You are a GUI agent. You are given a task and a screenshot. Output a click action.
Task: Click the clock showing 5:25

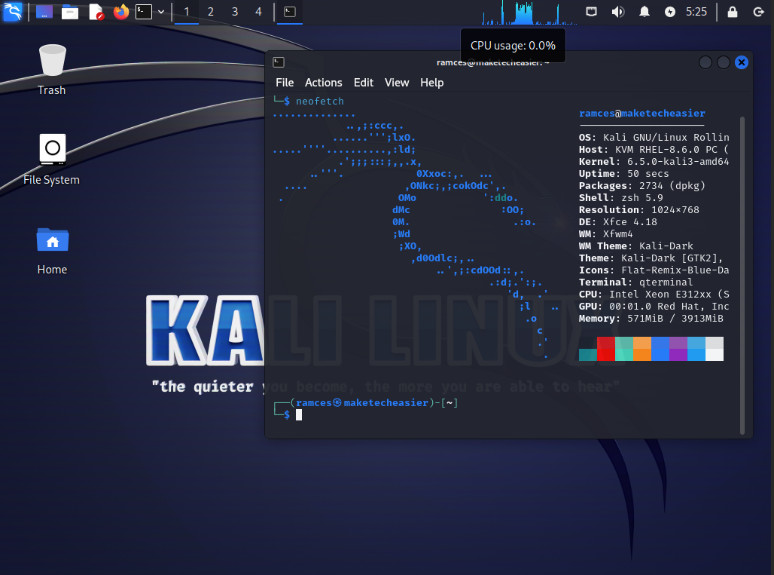696,11
